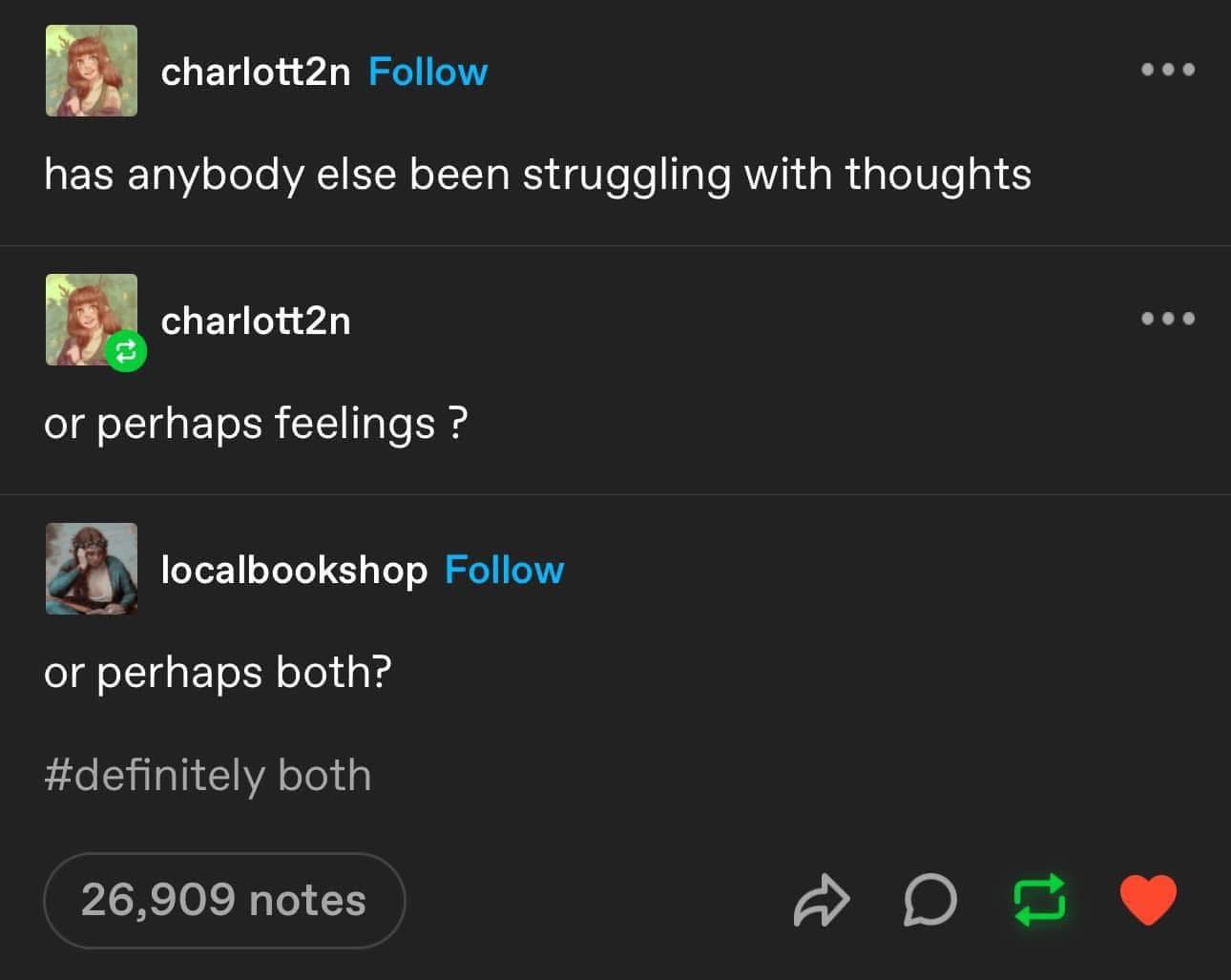This screenshot has height=980, width=1231.
Task: Visit the charlott2n username beside the Follow link
Action: click(x=256, y=72)
